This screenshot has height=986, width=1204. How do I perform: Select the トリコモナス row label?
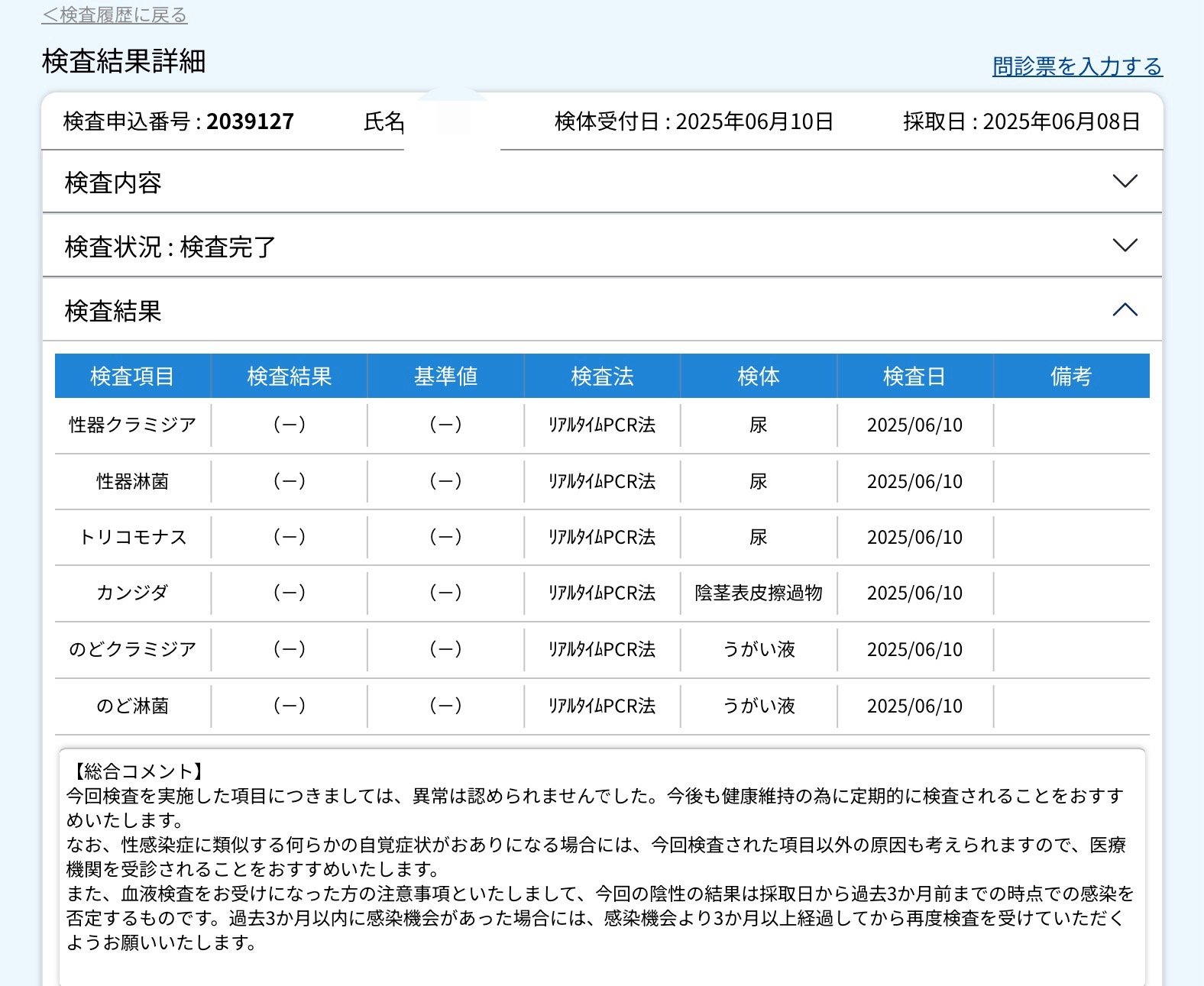click(x=132, y=538)
